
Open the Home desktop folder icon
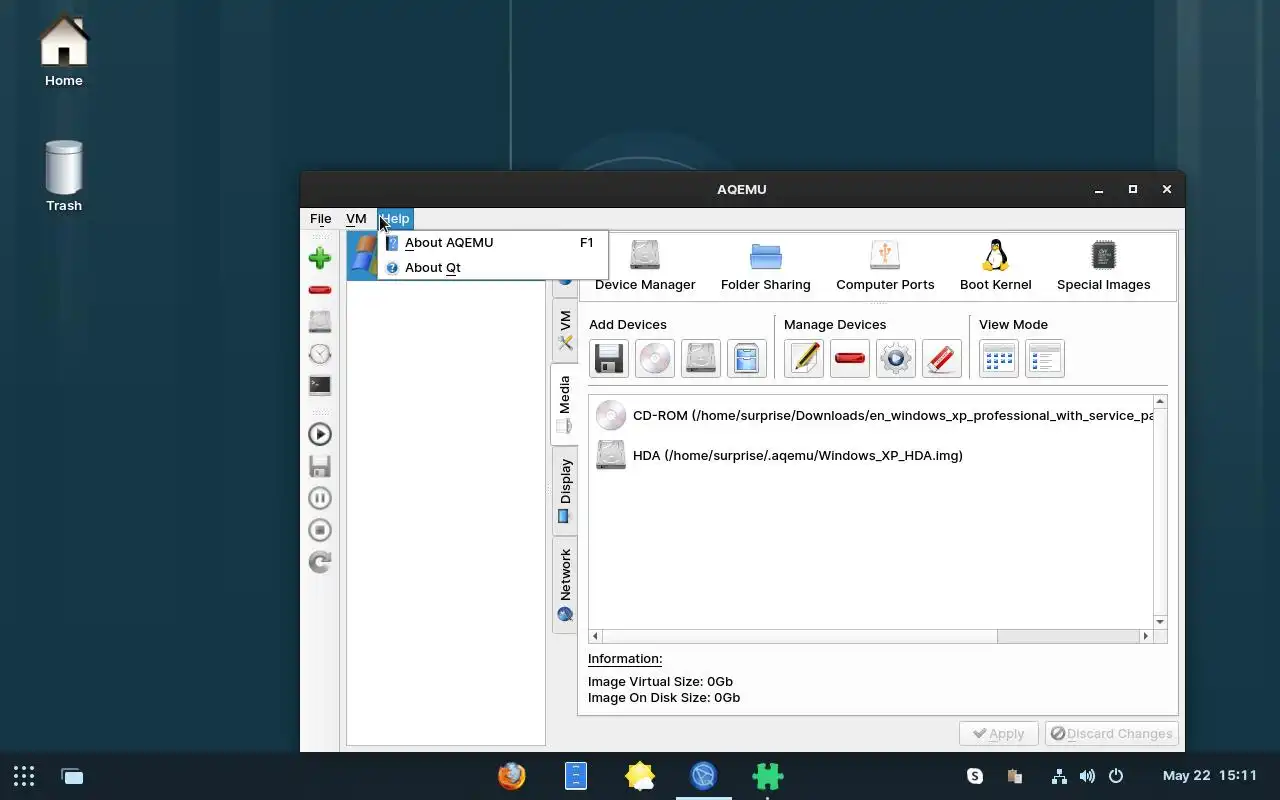pos(64,52)
